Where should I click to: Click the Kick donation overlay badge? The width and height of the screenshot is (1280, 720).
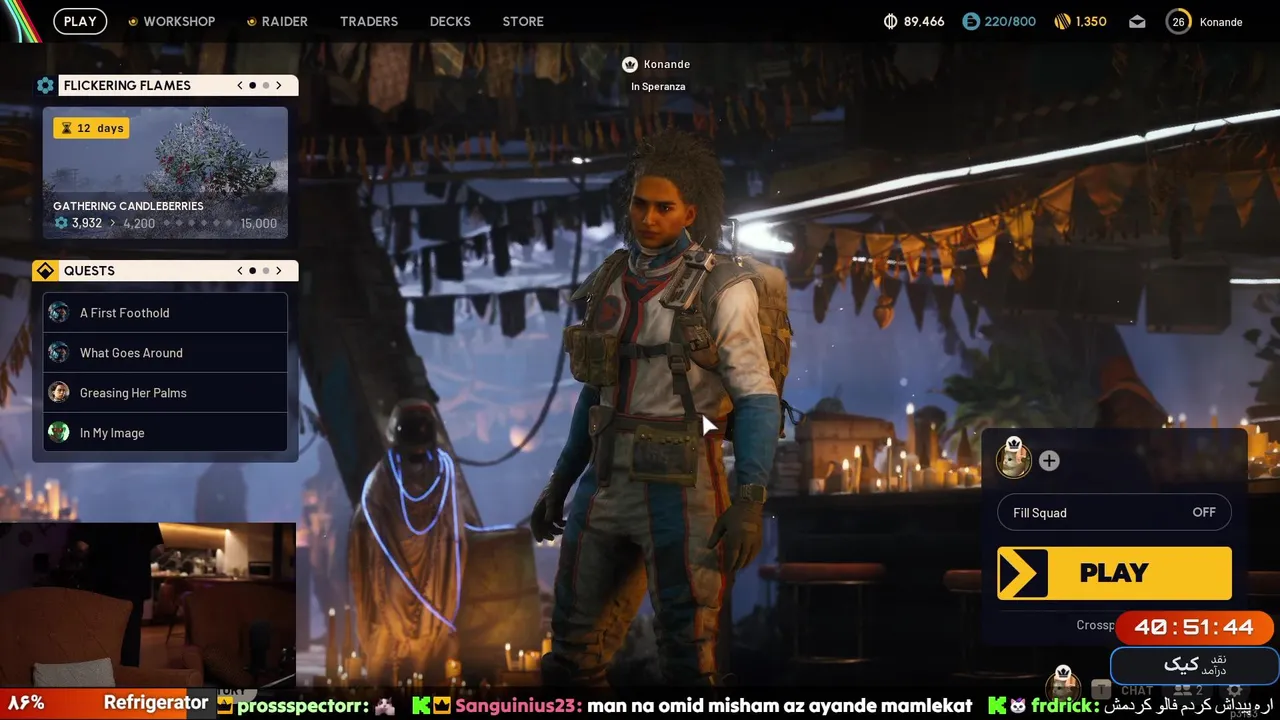(1195, 665)
